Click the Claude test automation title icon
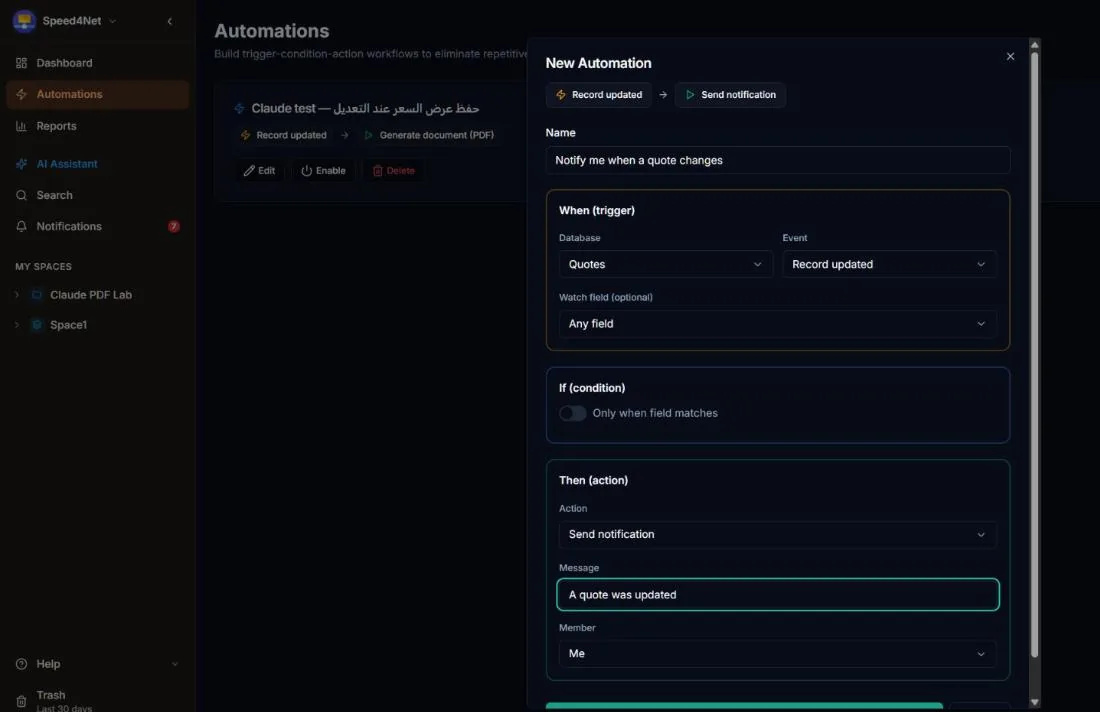 (x=240, y=109)
